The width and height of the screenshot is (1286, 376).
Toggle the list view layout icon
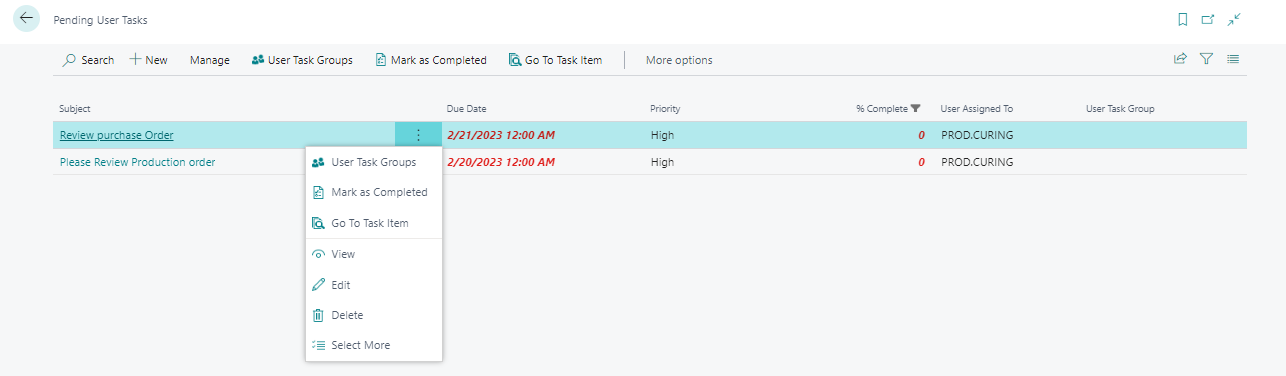click(x=1233, y=59)
